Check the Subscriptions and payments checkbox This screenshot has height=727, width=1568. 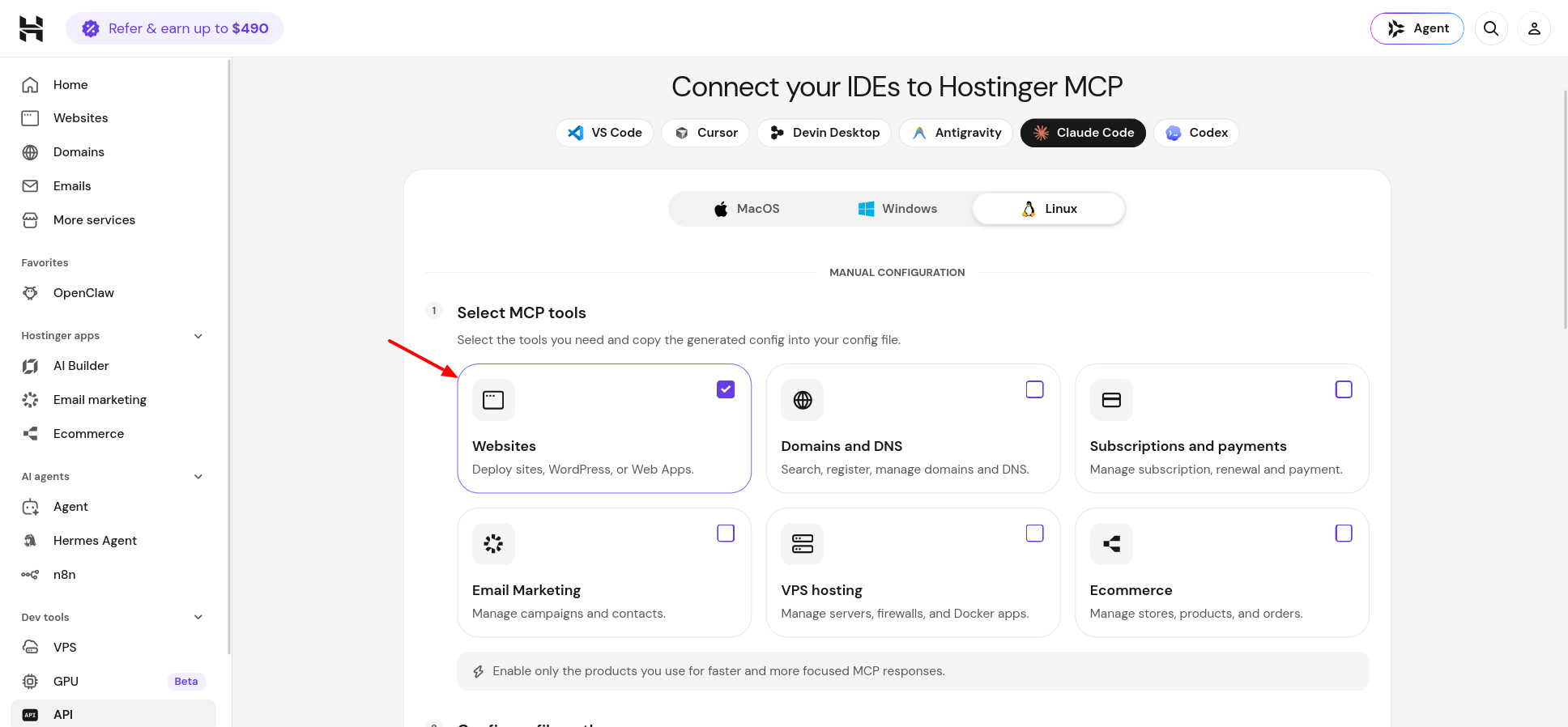(1344, 389)
